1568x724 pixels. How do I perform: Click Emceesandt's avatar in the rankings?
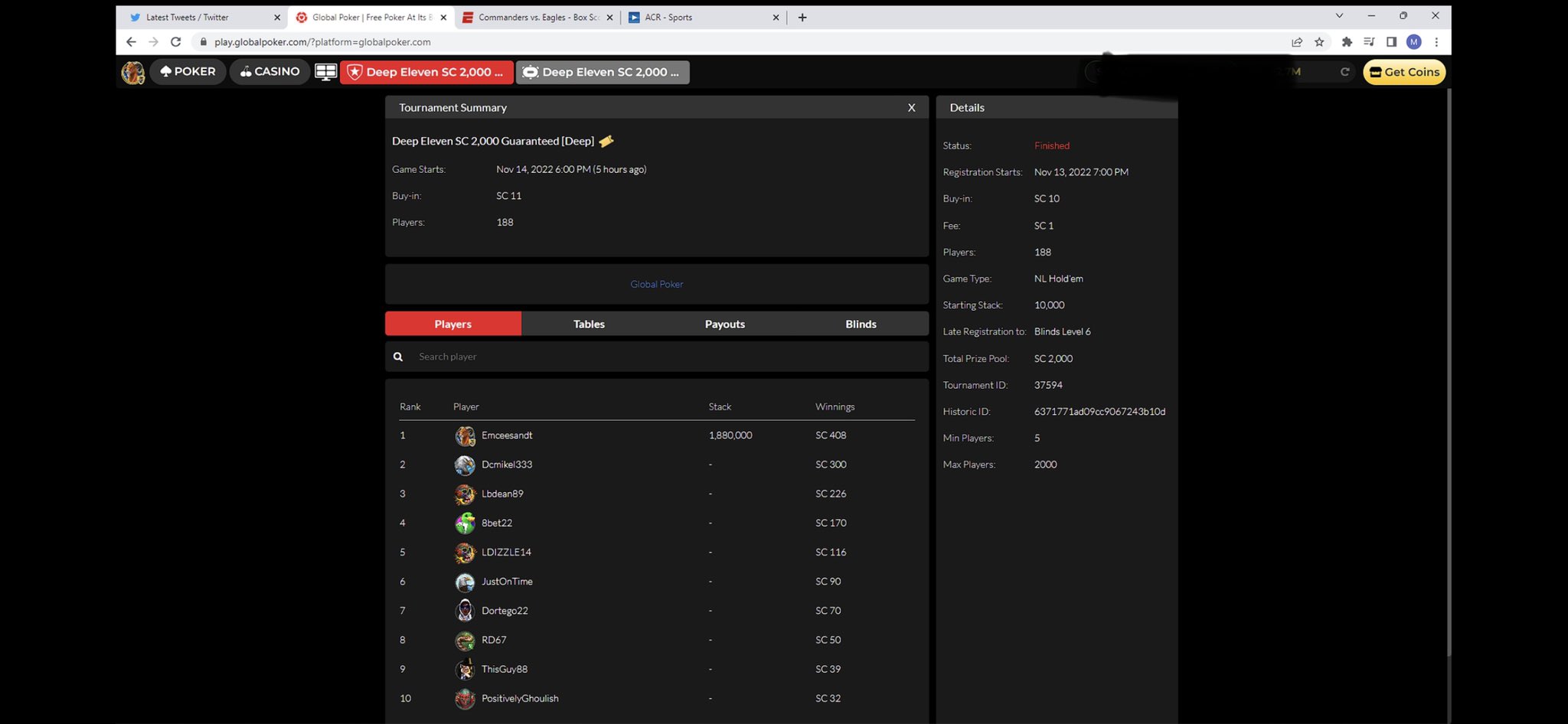[x=465, y=435]
